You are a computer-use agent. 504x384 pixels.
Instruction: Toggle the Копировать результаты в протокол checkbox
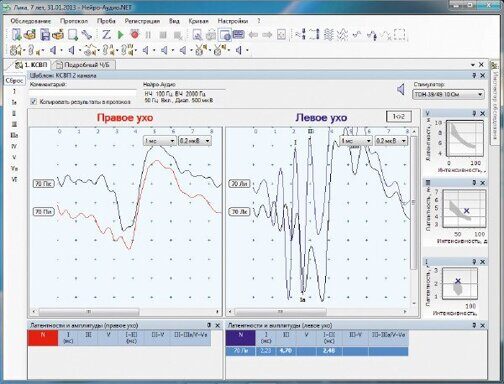(33, 102)
